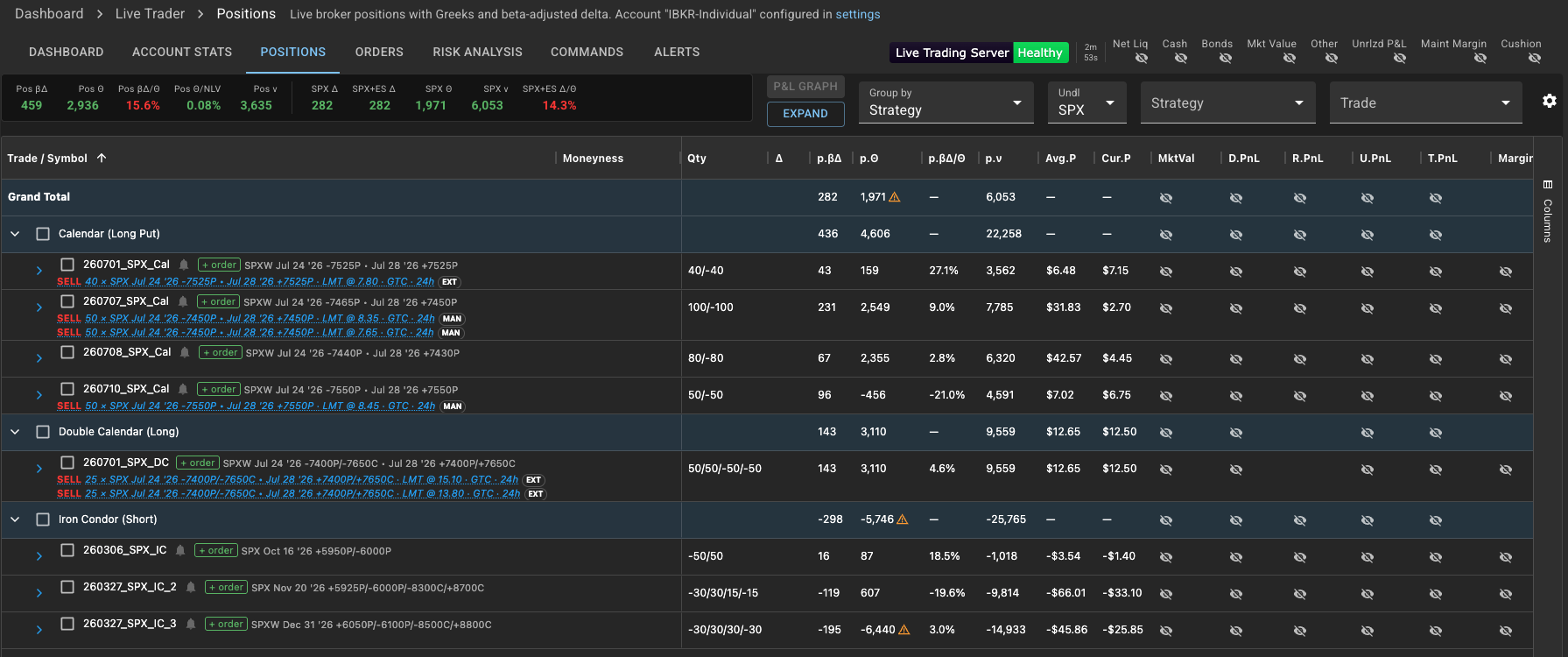Open the settings link in header
1568x657 pixels.
(858, 15)
